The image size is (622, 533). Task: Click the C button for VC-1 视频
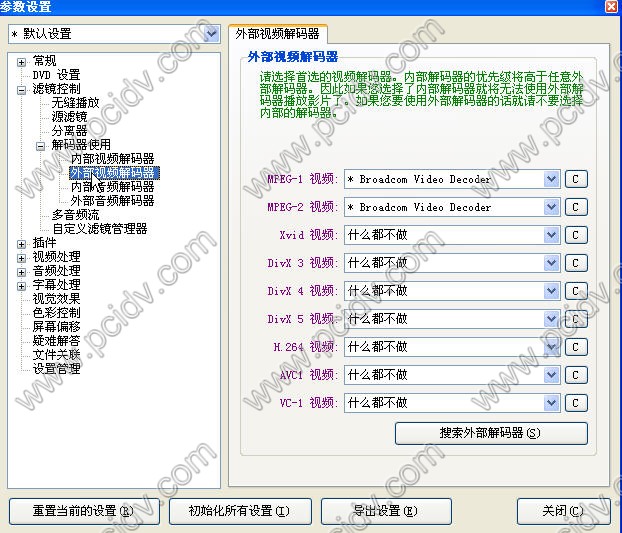click(x=576, y=403)
